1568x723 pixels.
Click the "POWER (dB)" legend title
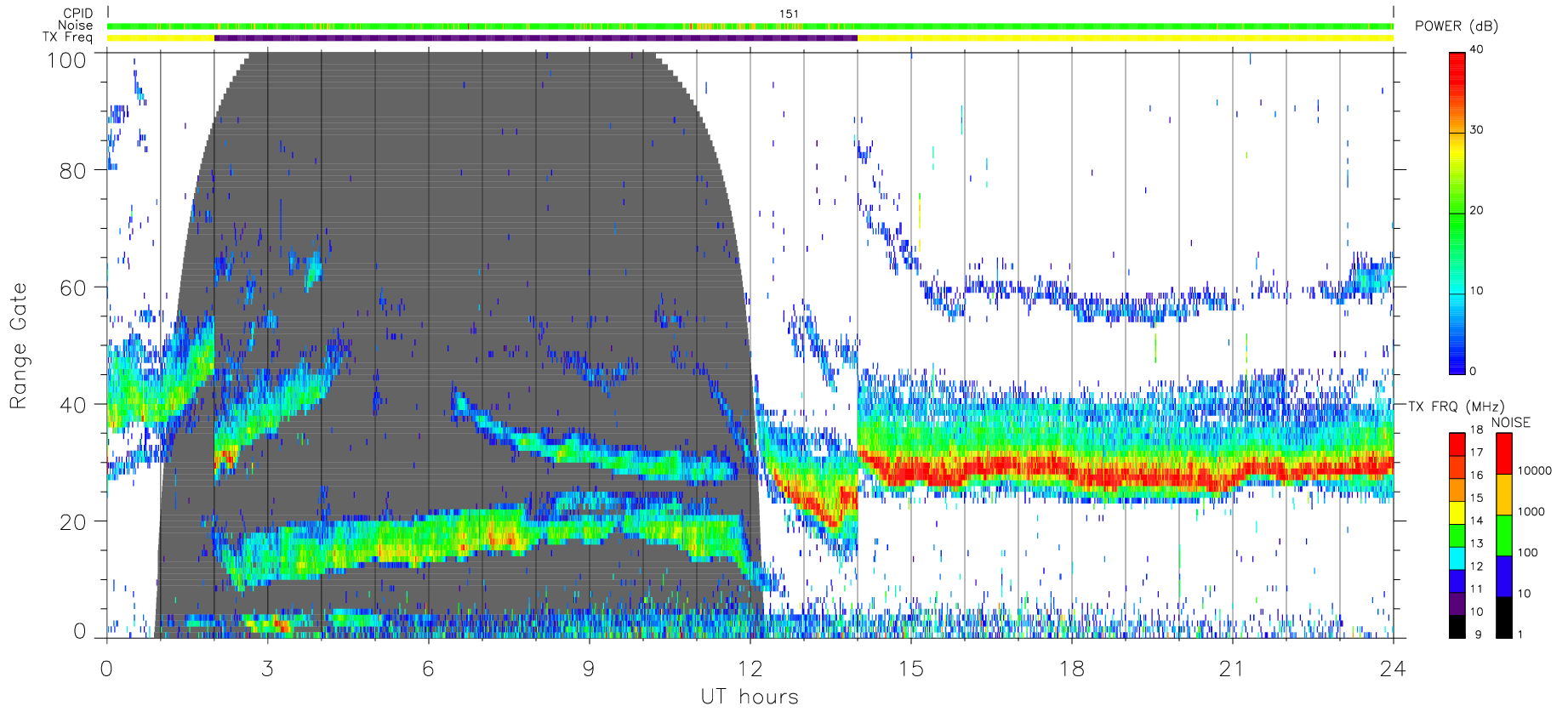point(1457,26)
